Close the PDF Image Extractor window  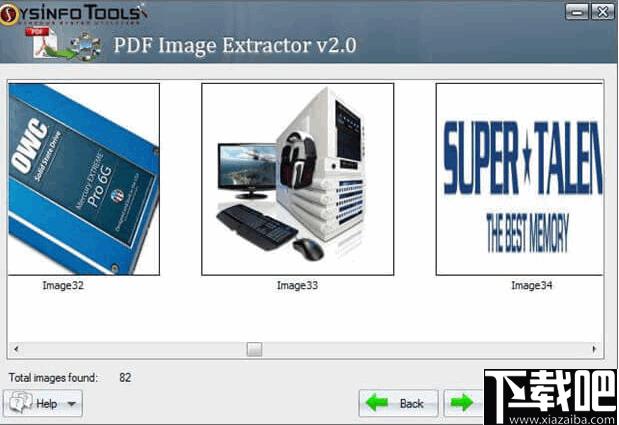[602, 12]
